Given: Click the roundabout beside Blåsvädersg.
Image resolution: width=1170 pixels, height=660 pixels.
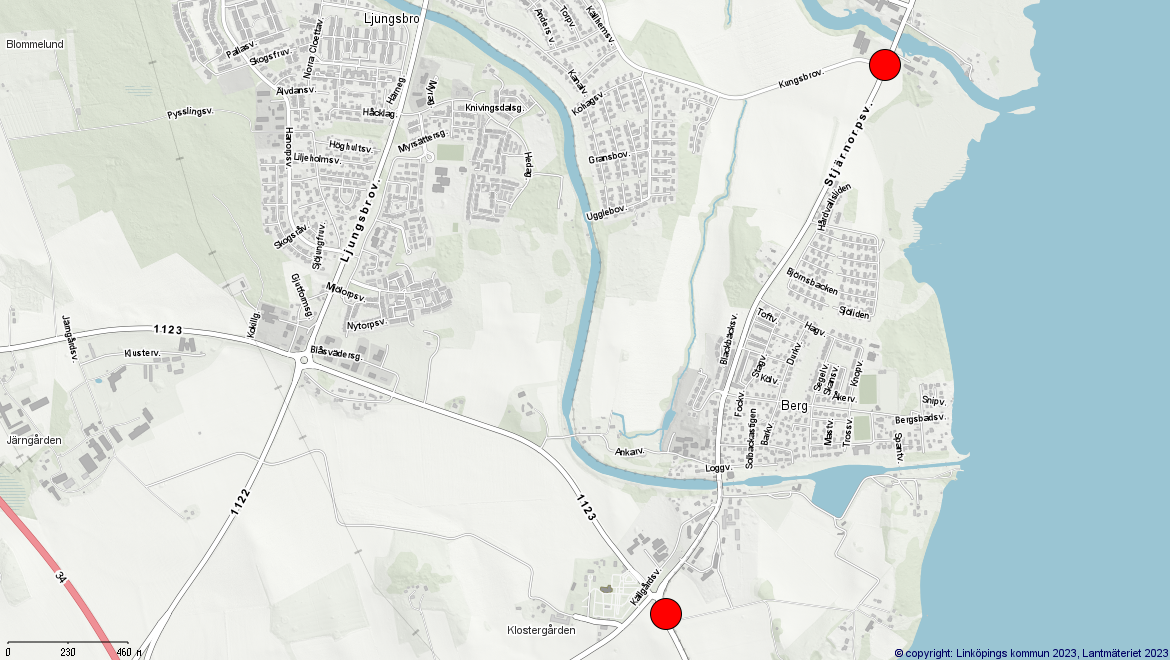Looking at the screenshot, I should click(303, 361).
